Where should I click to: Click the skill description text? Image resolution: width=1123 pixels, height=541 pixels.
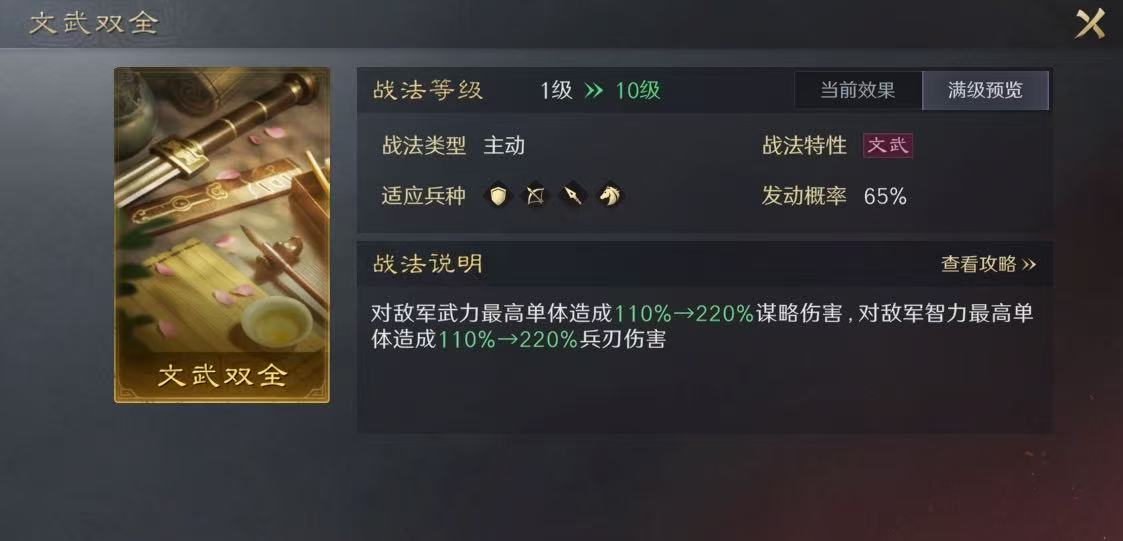(702, 326)
